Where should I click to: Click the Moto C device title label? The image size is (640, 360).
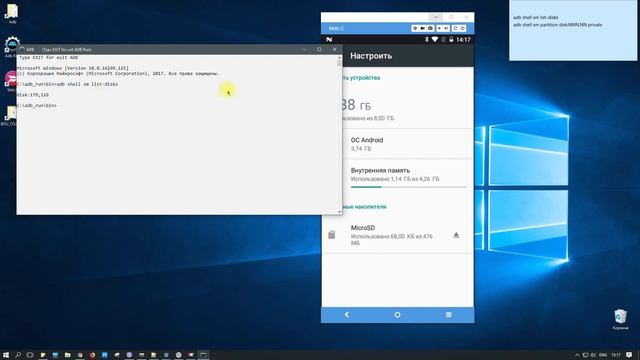click(x=336, y=28)
